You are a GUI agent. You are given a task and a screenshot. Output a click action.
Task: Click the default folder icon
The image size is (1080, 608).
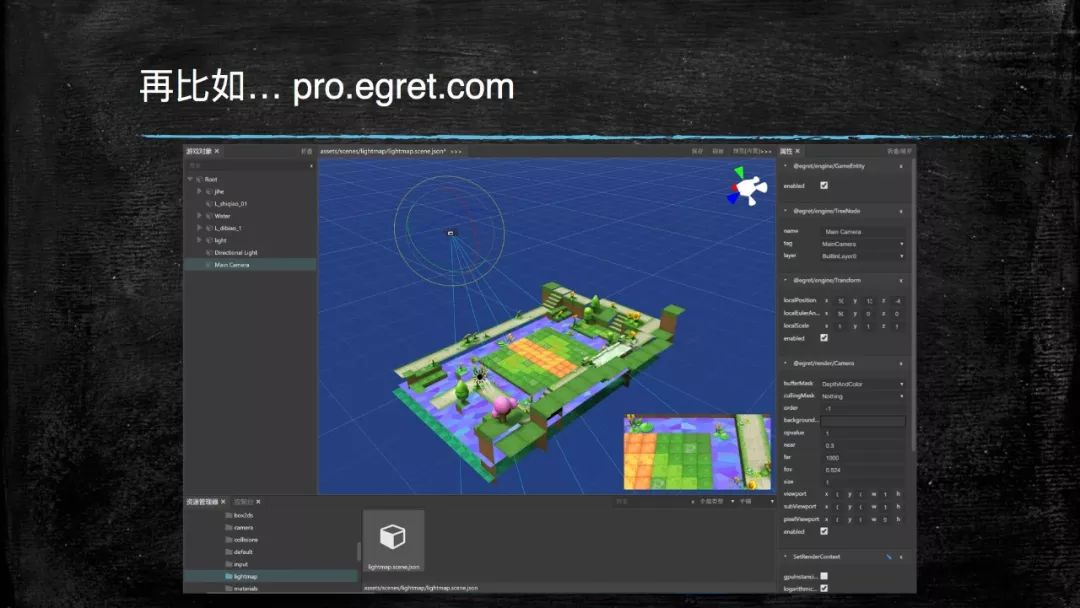[x=229, y=552]
